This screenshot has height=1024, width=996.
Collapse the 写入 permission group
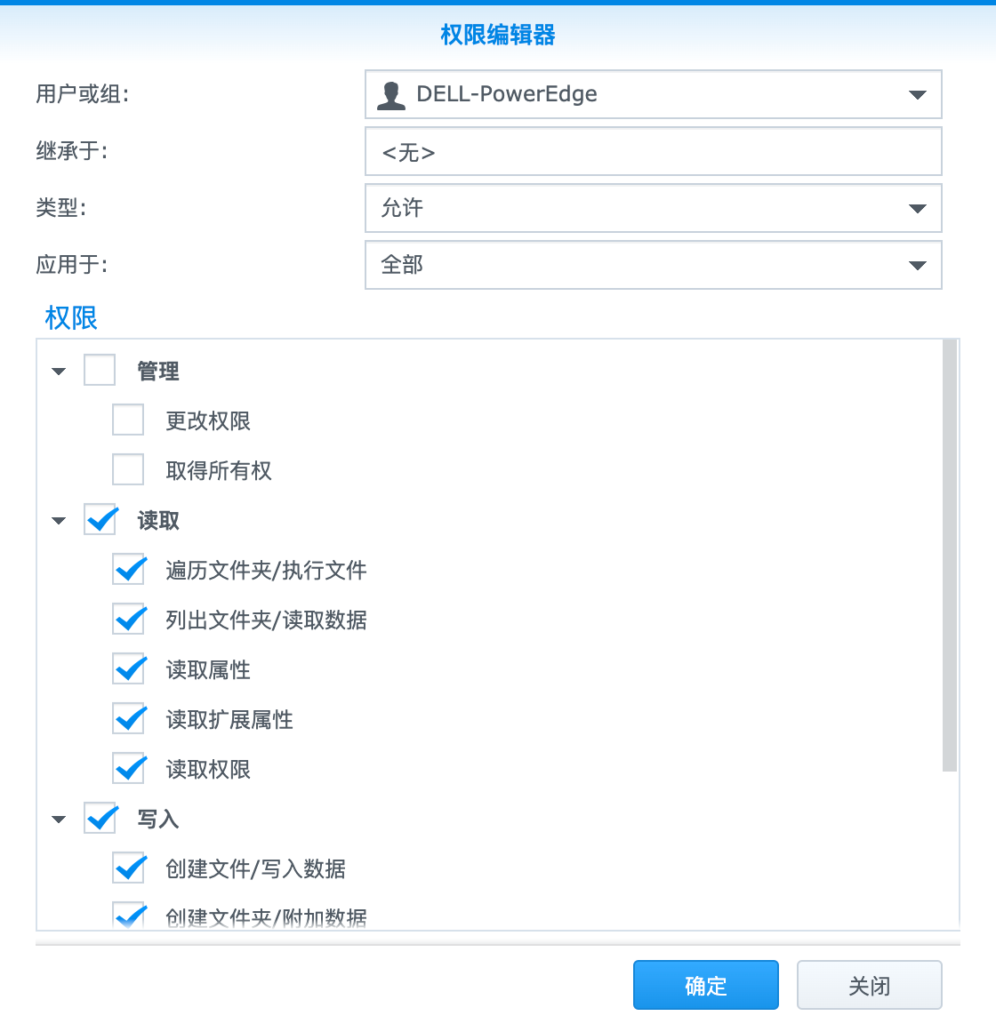pos(59,819)
